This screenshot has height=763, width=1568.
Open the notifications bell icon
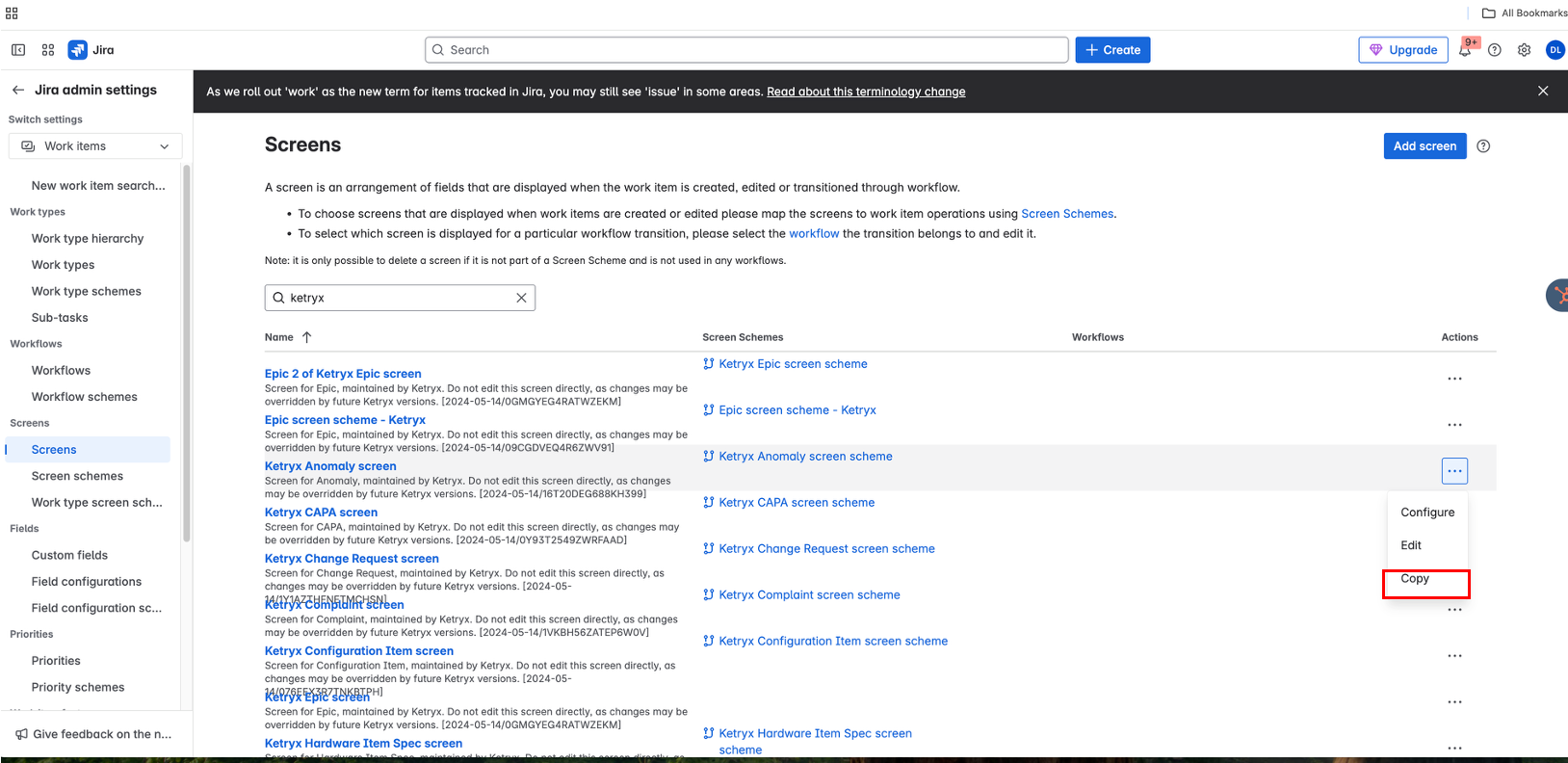click(1465, 50)
